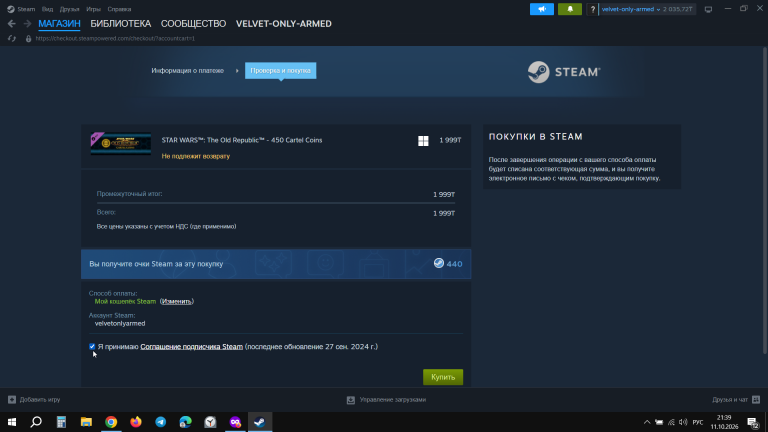Open the Игры menu
This screenshot has width=768, height=432.
[93, 9]
